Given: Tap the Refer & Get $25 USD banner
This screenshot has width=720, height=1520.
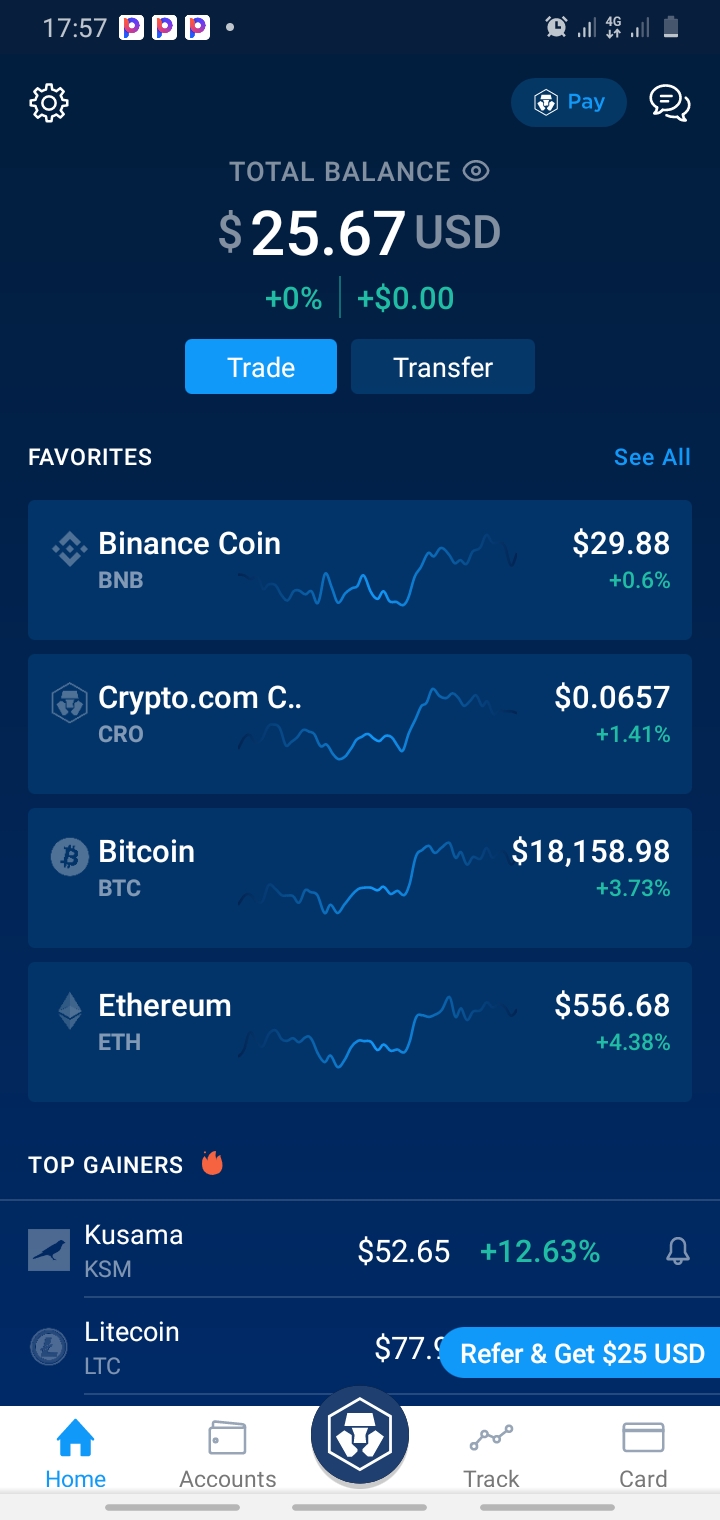Looking at the screenshot, I should pyautogui.click(x=582, y=1353).
